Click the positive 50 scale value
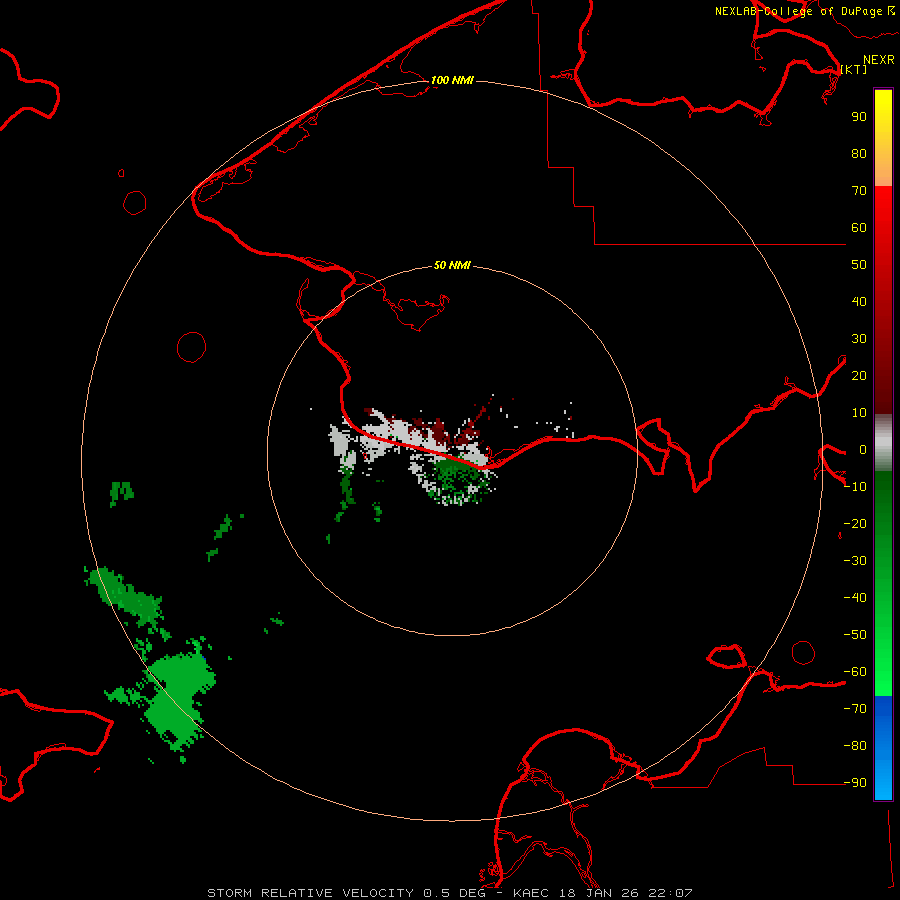This screenshot has width=900, height=900. pos(859,265)
